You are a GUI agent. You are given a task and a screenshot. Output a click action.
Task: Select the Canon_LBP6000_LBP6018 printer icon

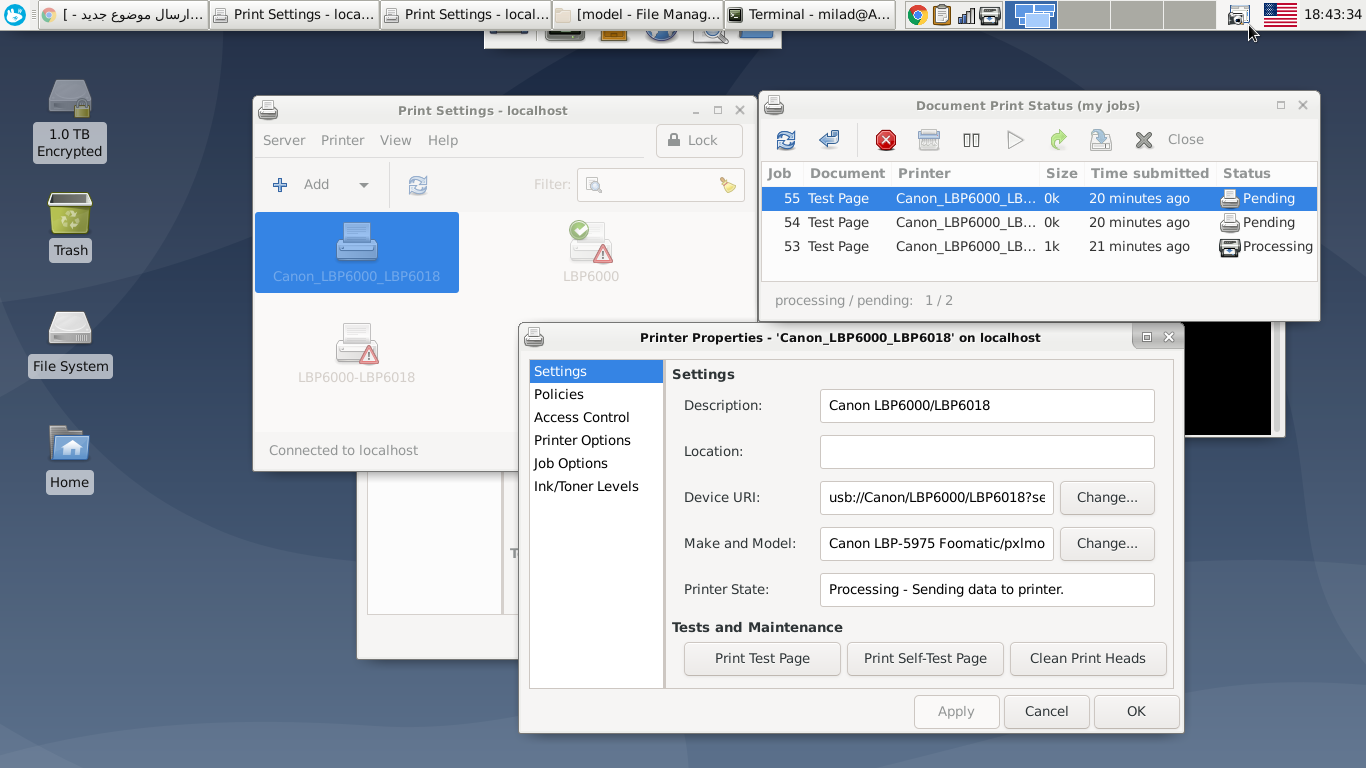[357, 252]
